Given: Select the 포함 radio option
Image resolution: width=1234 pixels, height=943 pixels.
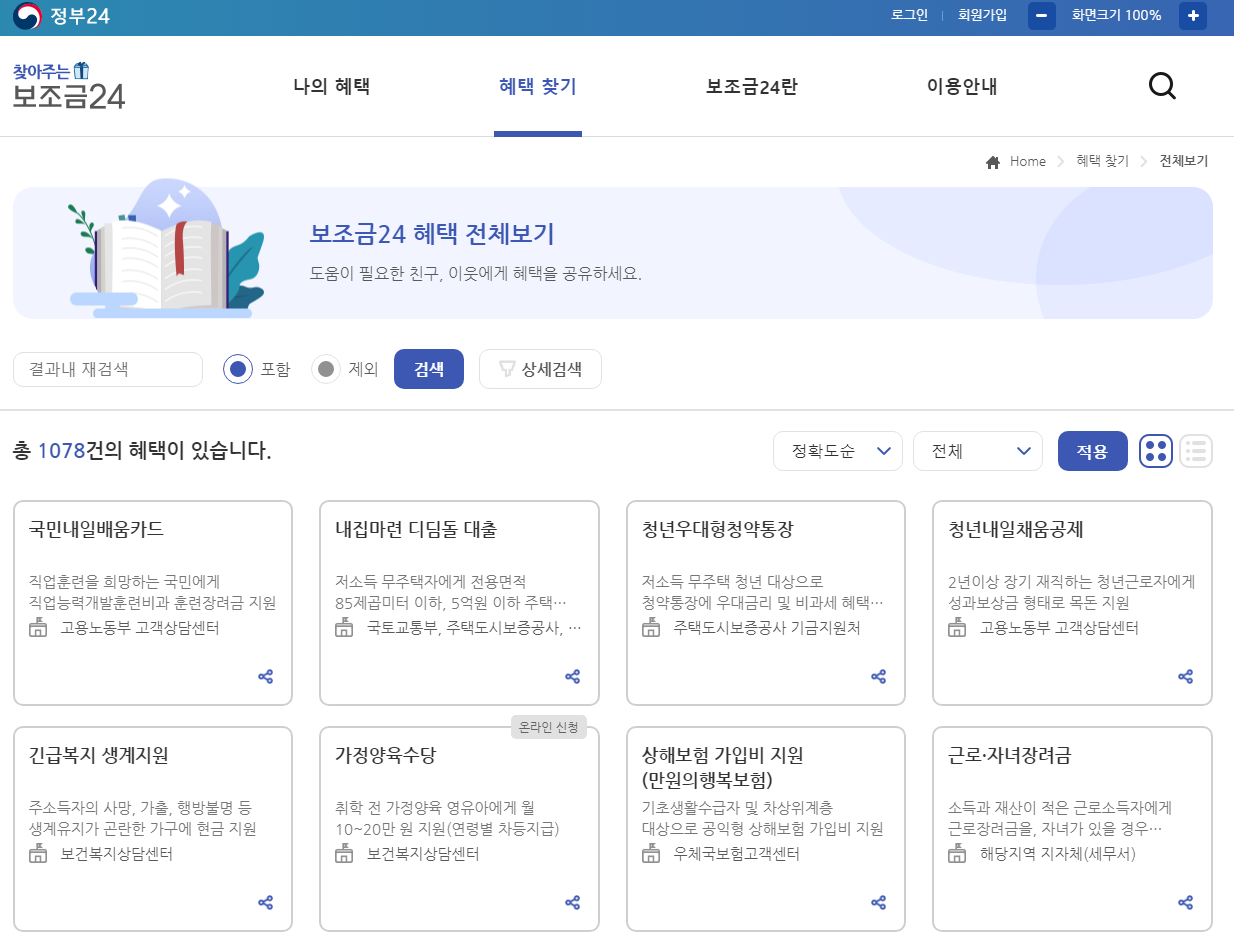Looking at the screenshot, I should [238, 369].
